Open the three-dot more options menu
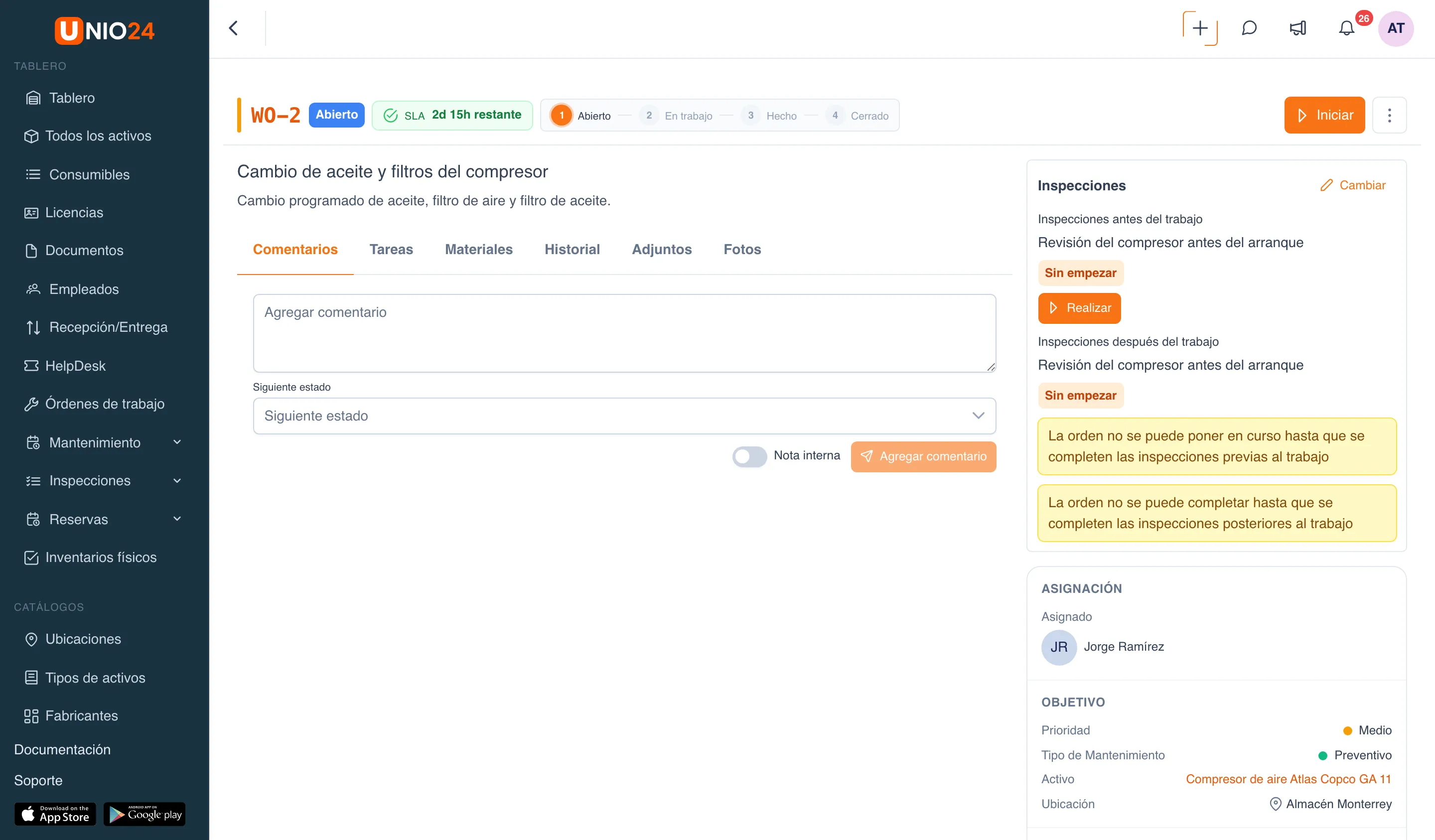The width and height of the screenshot is (1435, 840). pos(1390,115)
